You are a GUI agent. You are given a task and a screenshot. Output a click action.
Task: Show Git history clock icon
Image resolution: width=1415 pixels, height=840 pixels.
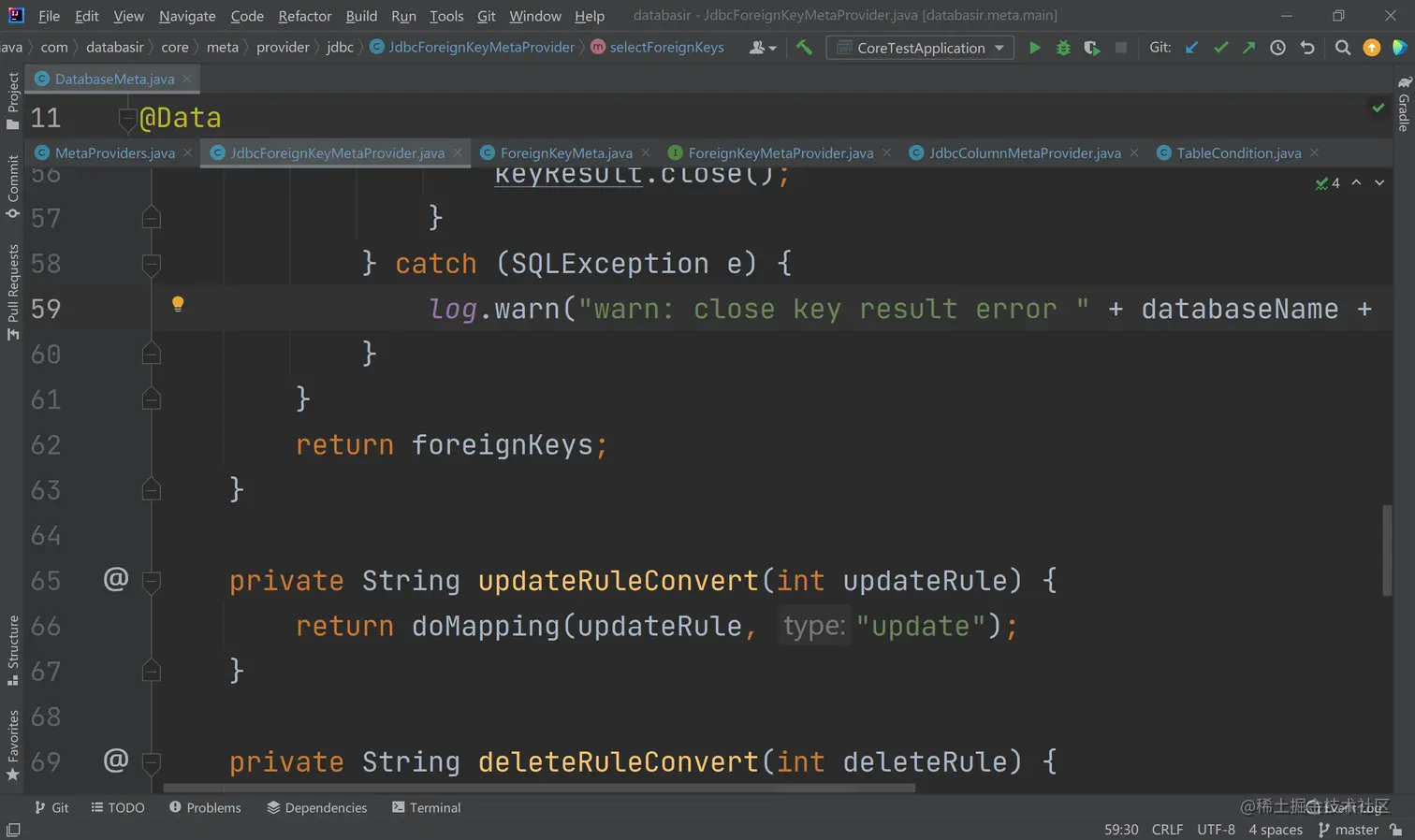pos(1277,48)
